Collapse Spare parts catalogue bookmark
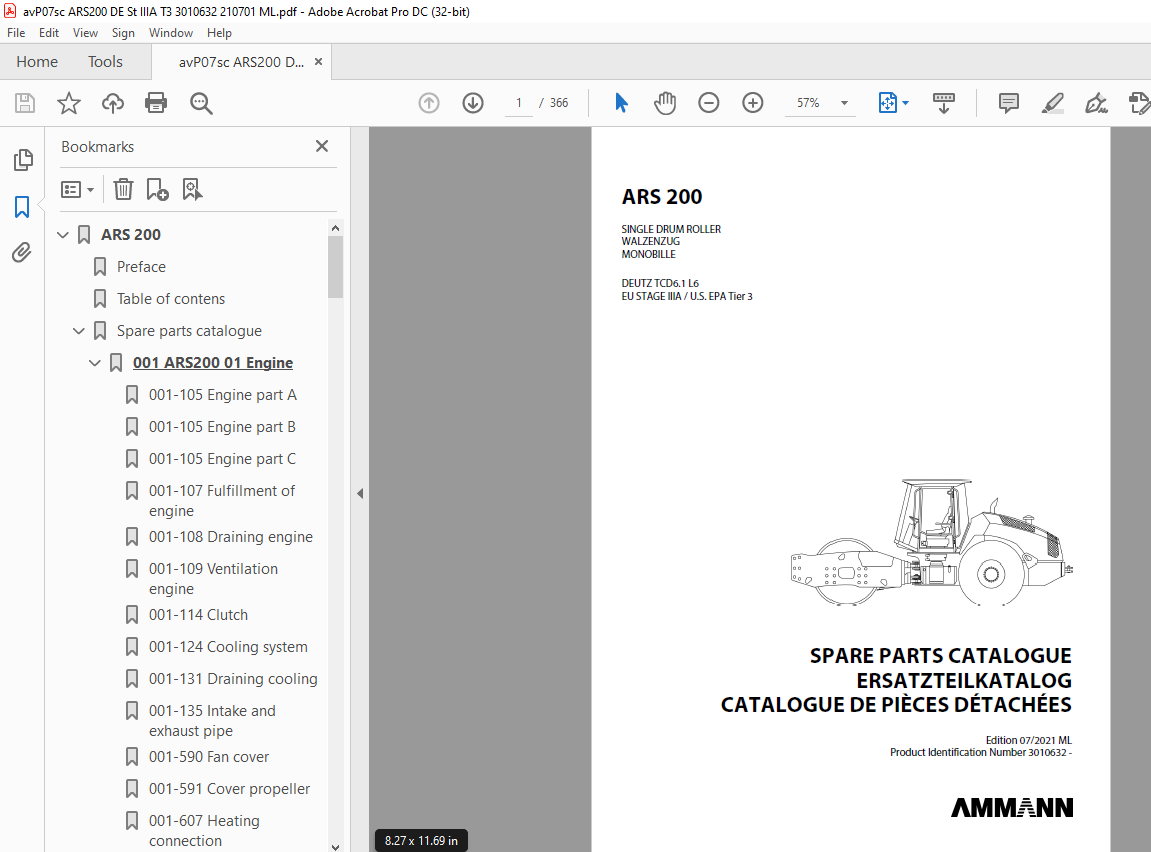The width and height of the screenshot is (1151, 852). [79, 331]
